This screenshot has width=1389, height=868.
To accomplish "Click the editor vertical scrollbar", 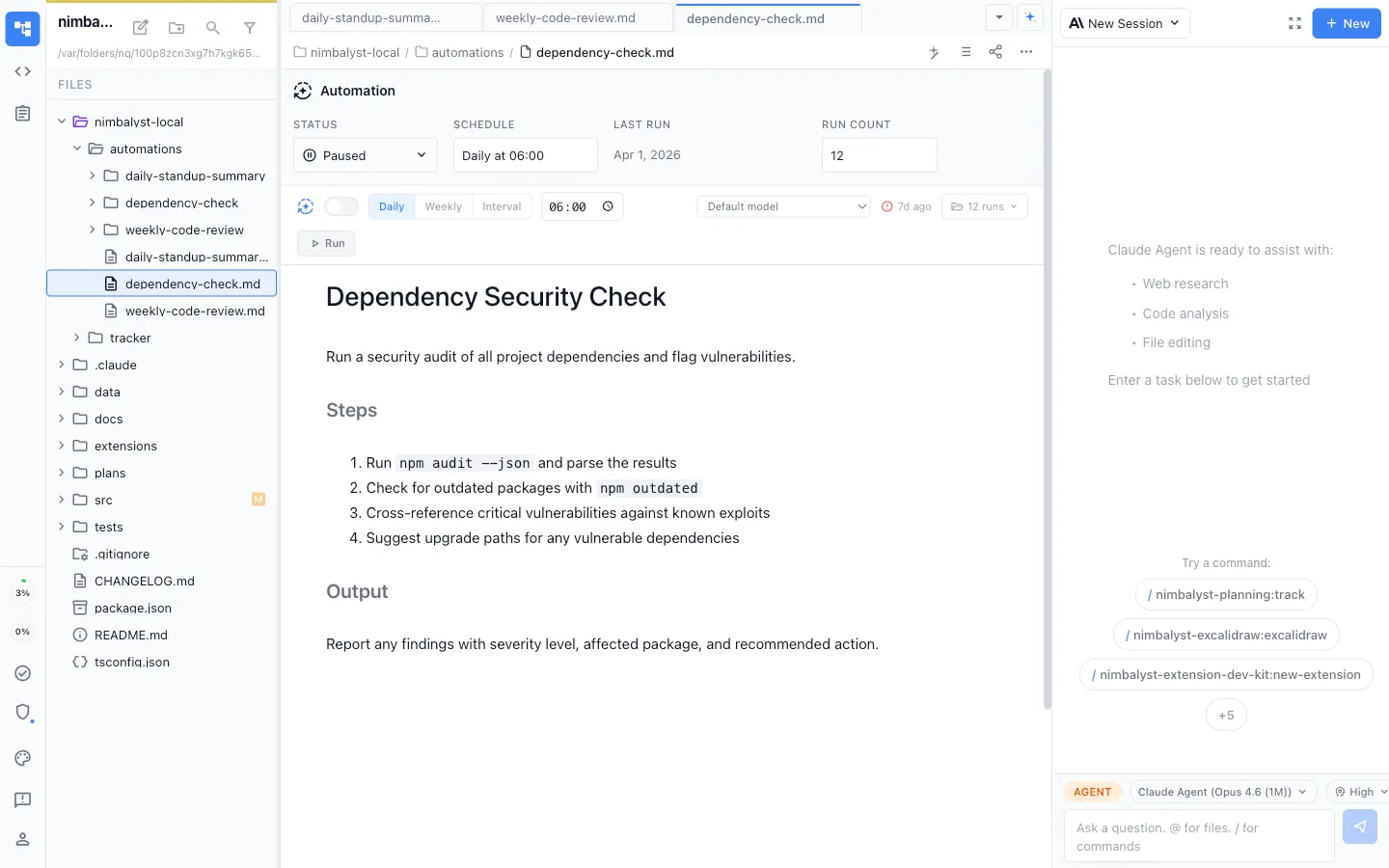I will pos(1048,386).
